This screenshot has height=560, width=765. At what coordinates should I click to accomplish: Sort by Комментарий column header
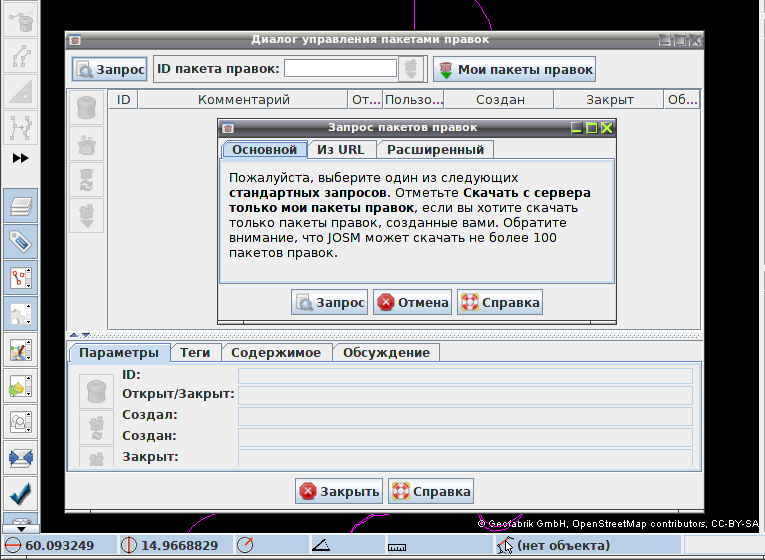click(x=243, y=100)
